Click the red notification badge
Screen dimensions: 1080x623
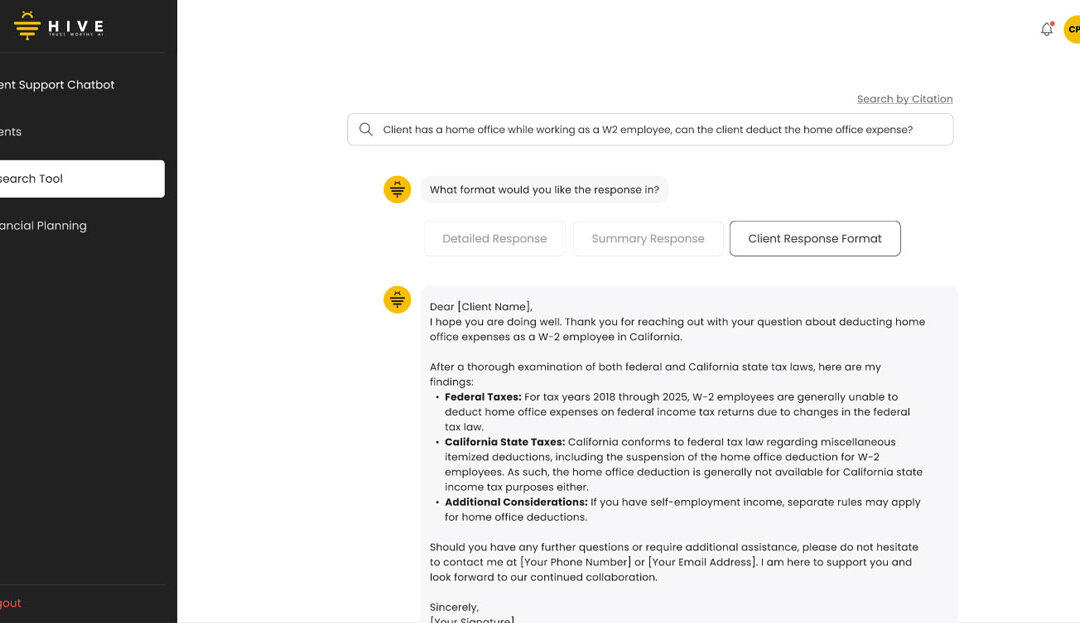tap(1053, 21)
